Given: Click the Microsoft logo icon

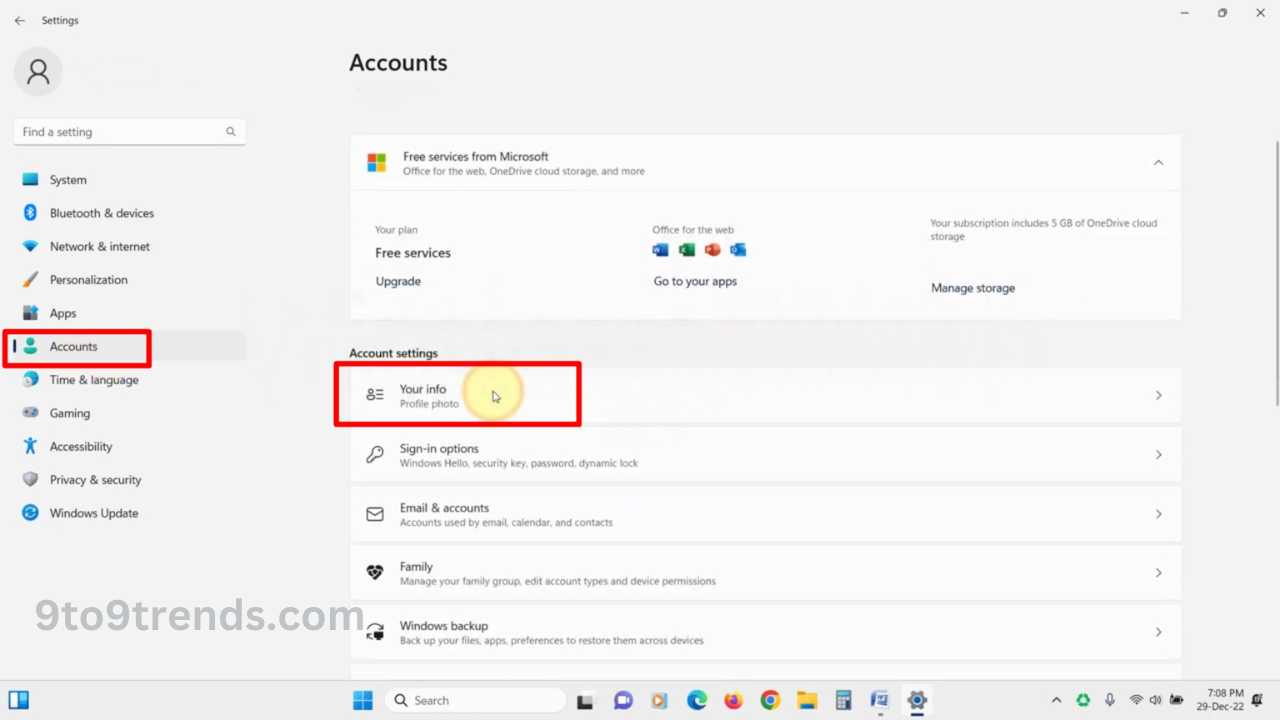Looking at the screenshot, I should click(377, 163).
